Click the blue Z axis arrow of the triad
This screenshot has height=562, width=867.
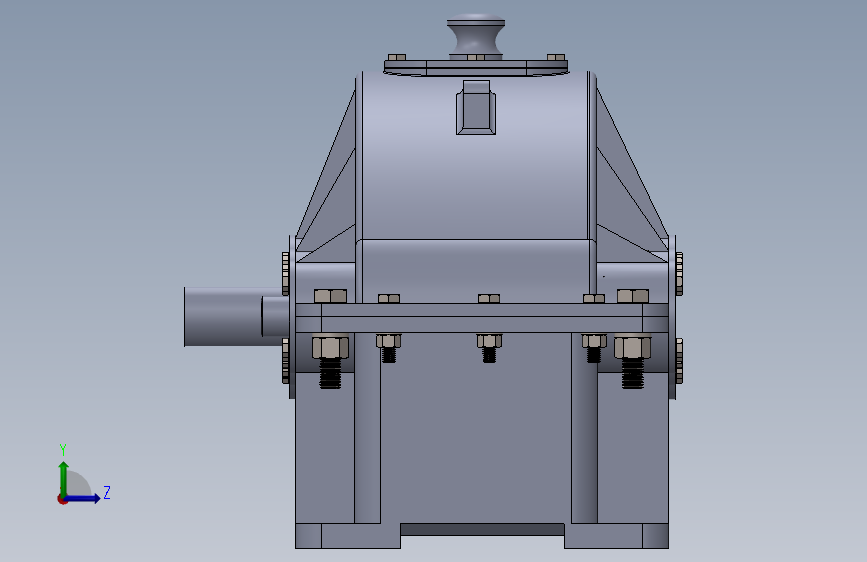tap(83, 498)
